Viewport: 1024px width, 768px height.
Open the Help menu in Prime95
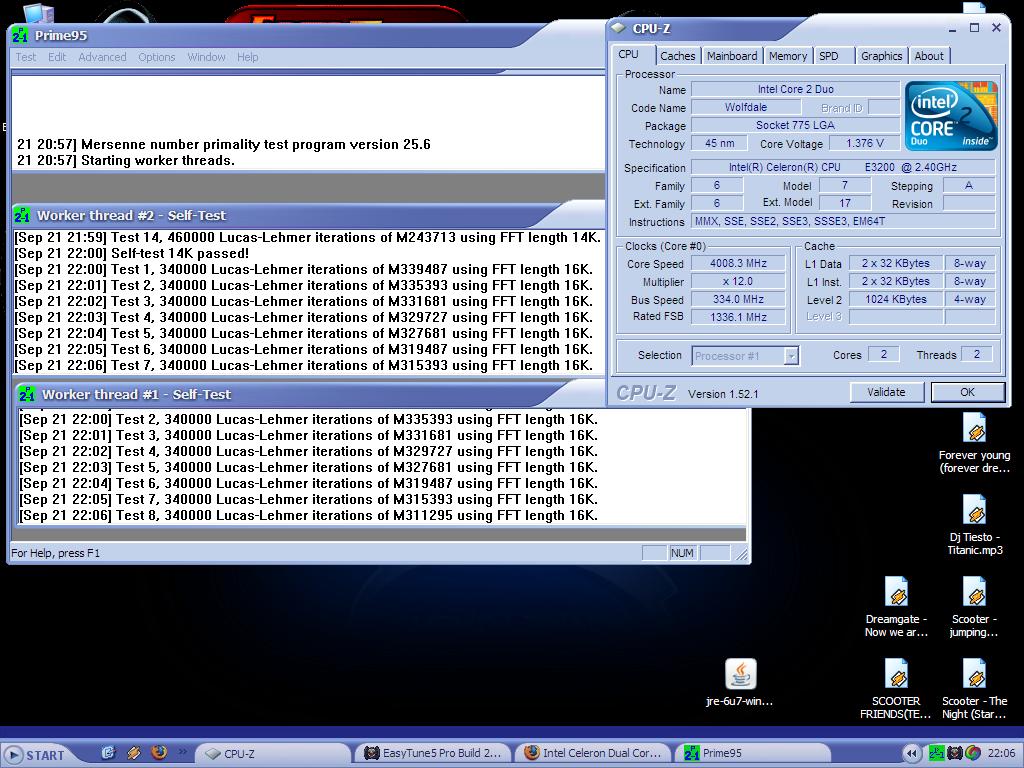pos(248,57)
